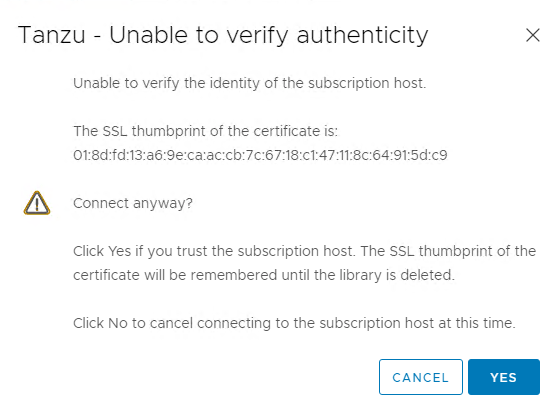Click 'certificate will be remembered' text line
The image size is (551, 405).
pos(264,275)
